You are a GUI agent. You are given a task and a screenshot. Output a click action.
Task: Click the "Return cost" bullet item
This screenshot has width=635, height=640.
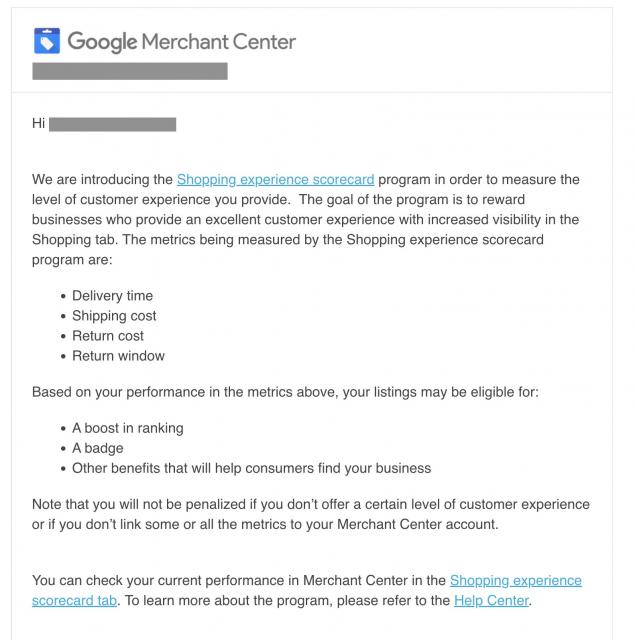[108, 336]
